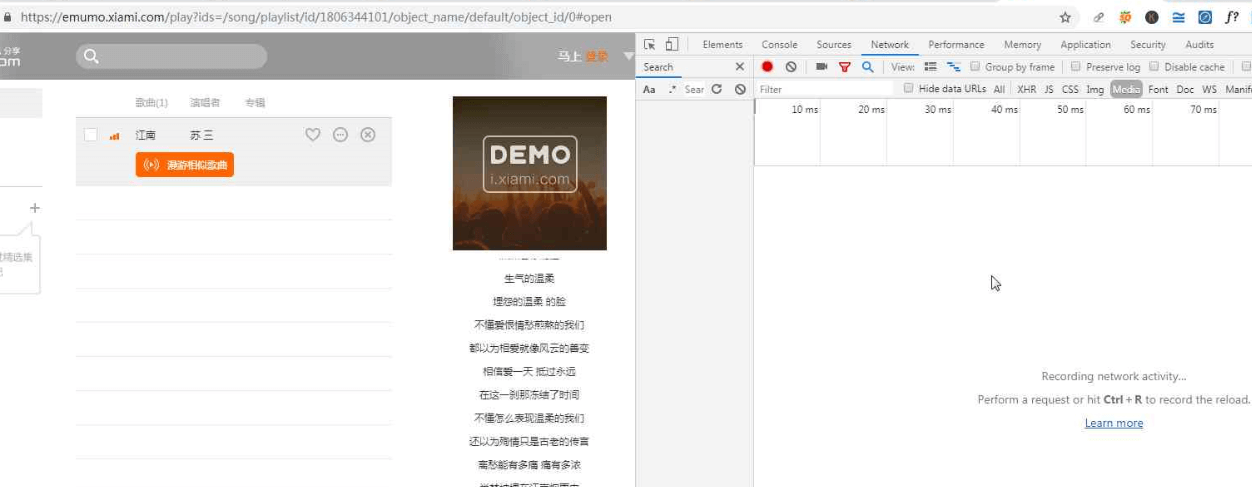Switch to large request rows view icon

coord(930,67)
